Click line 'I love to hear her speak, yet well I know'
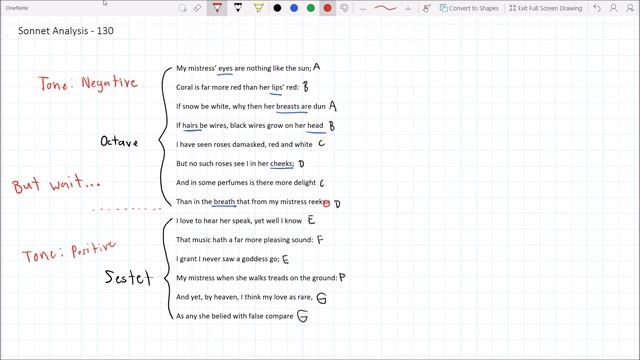The image size is (640, 360). (239, 220)
